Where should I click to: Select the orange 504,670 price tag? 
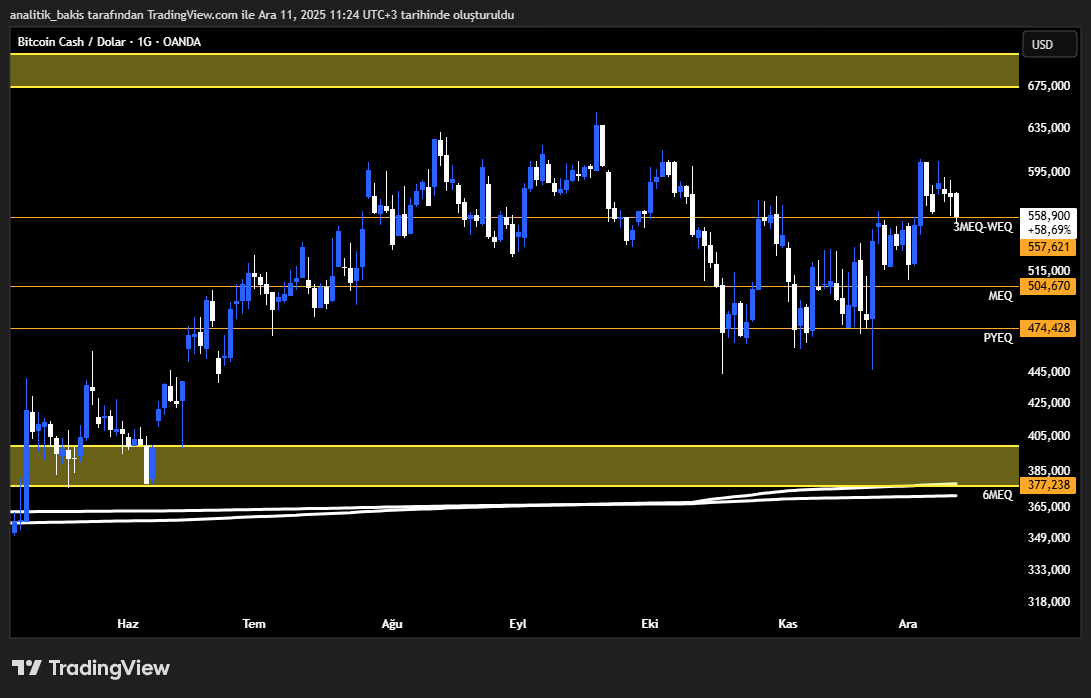[1048, 286]
